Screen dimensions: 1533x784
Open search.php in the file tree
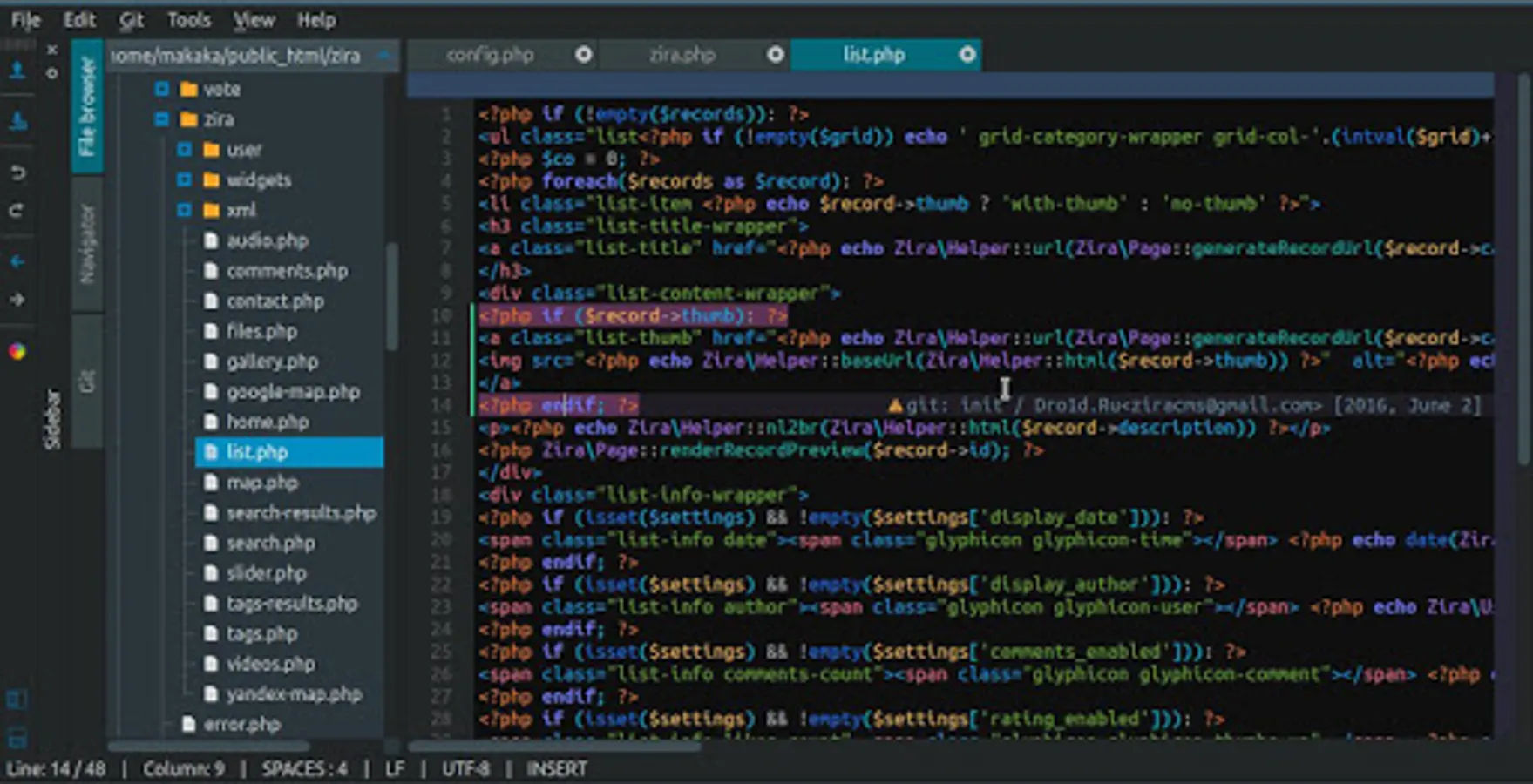tap(270, 543)
